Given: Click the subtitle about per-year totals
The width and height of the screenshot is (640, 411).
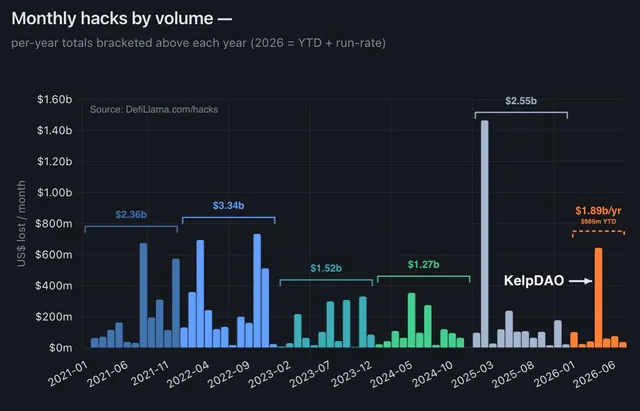Looking at the screenshot, I should click(x=198, y=43).
